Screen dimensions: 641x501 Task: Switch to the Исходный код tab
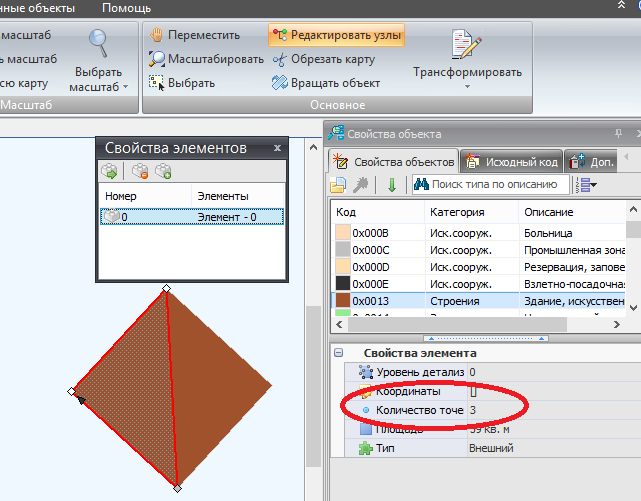(512, 161)
